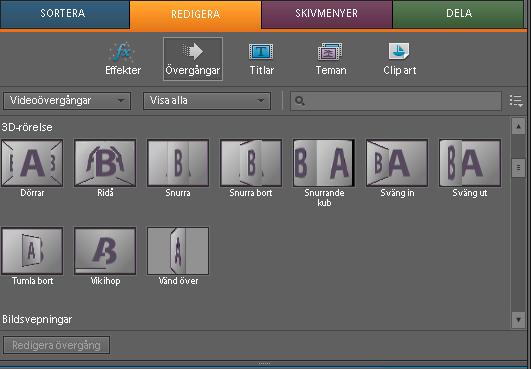
Task: Select the Snurrande kub transition thumbnail
Action: (324, 163)
